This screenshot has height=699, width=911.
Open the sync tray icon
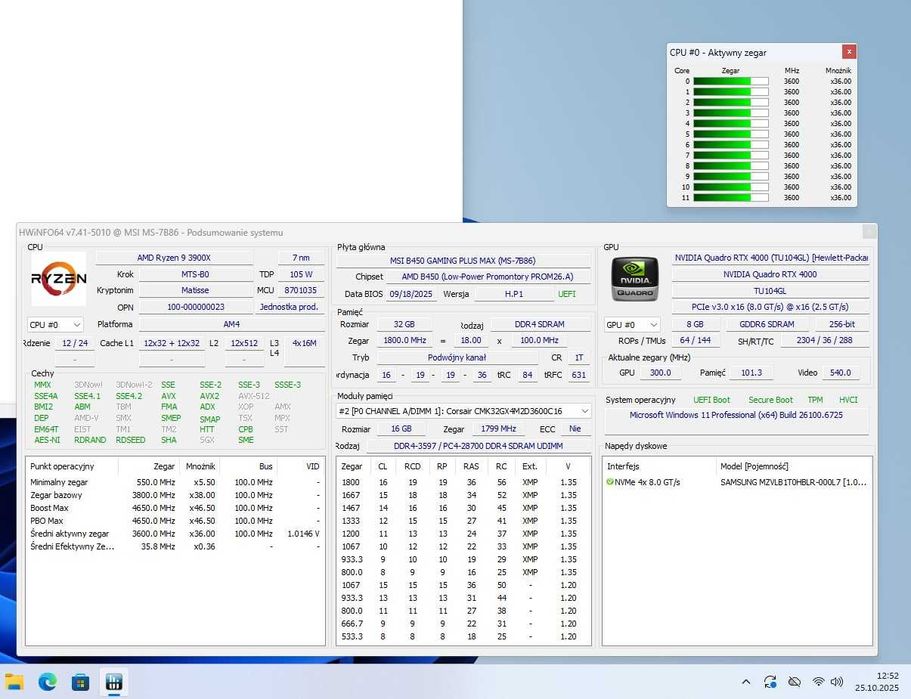pos(770,682)
